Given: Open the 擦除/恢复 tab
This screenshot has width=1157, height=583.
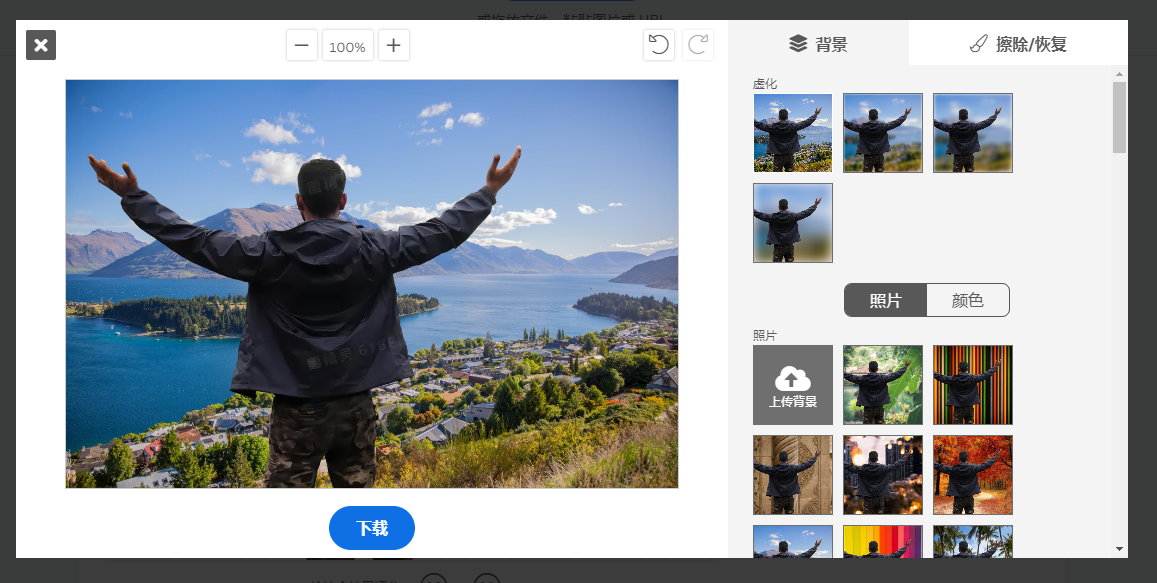Looking at the screenshot, I should pyautogui.click(x=1018, y=43).
